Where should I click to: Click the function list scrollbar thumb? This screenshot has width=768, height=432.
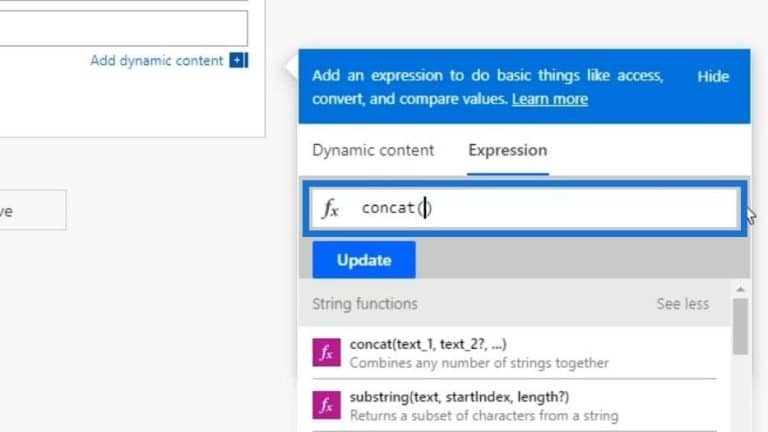click(x=740, y=326)
